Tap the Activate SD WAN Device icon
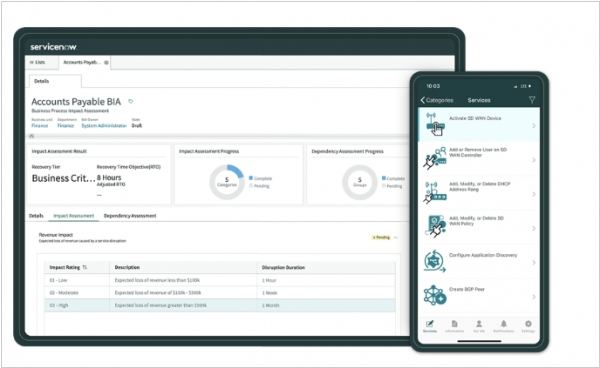600x368 pixels. (x=435, y=124)
